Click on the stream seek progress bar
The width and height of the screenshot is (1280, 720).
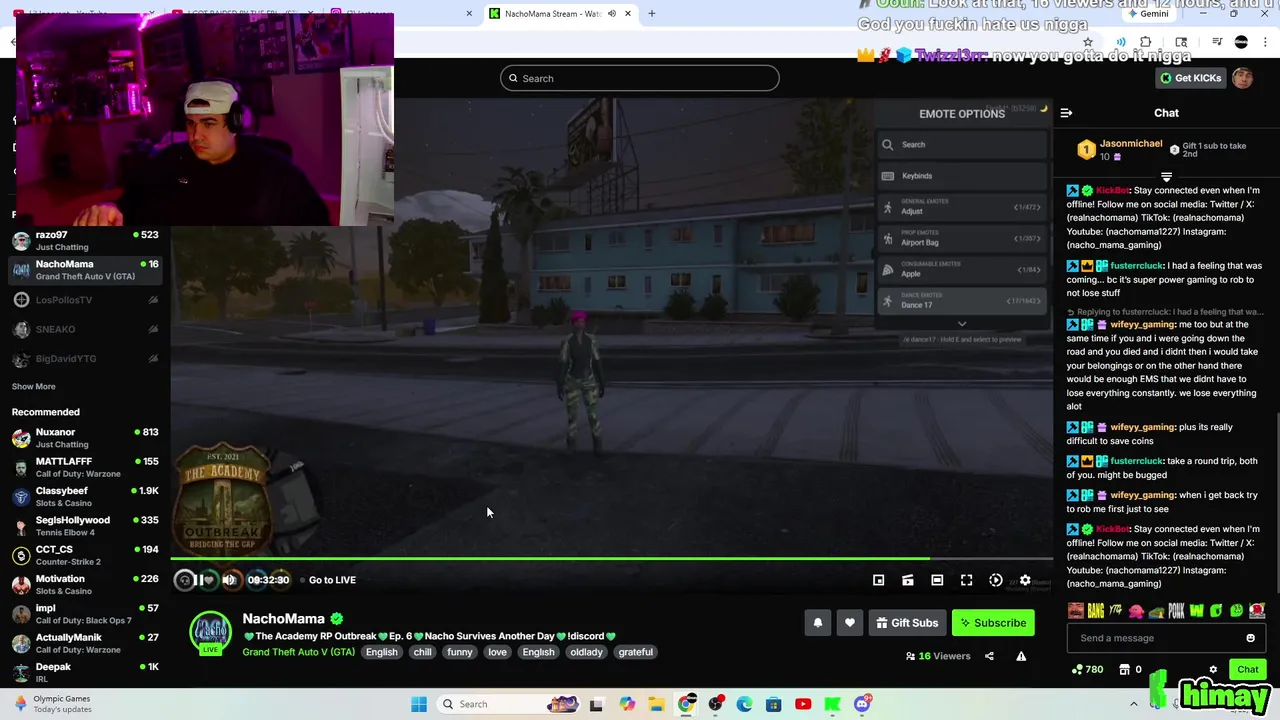coord(611,559)
